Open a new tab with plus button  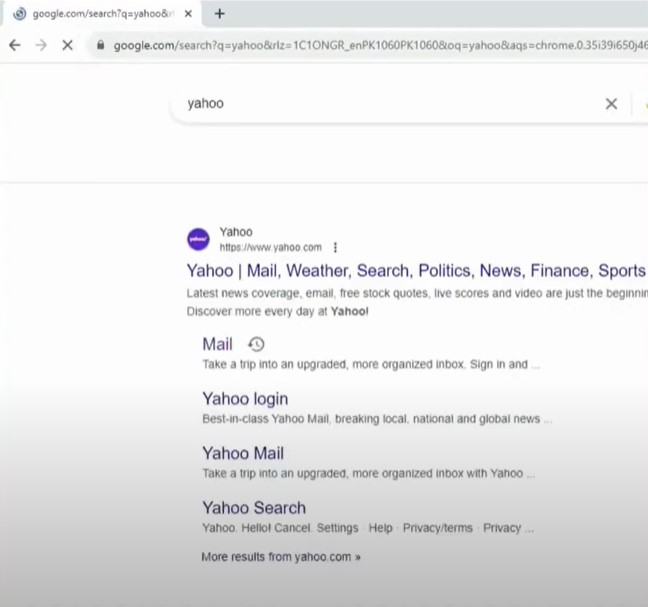220,14
